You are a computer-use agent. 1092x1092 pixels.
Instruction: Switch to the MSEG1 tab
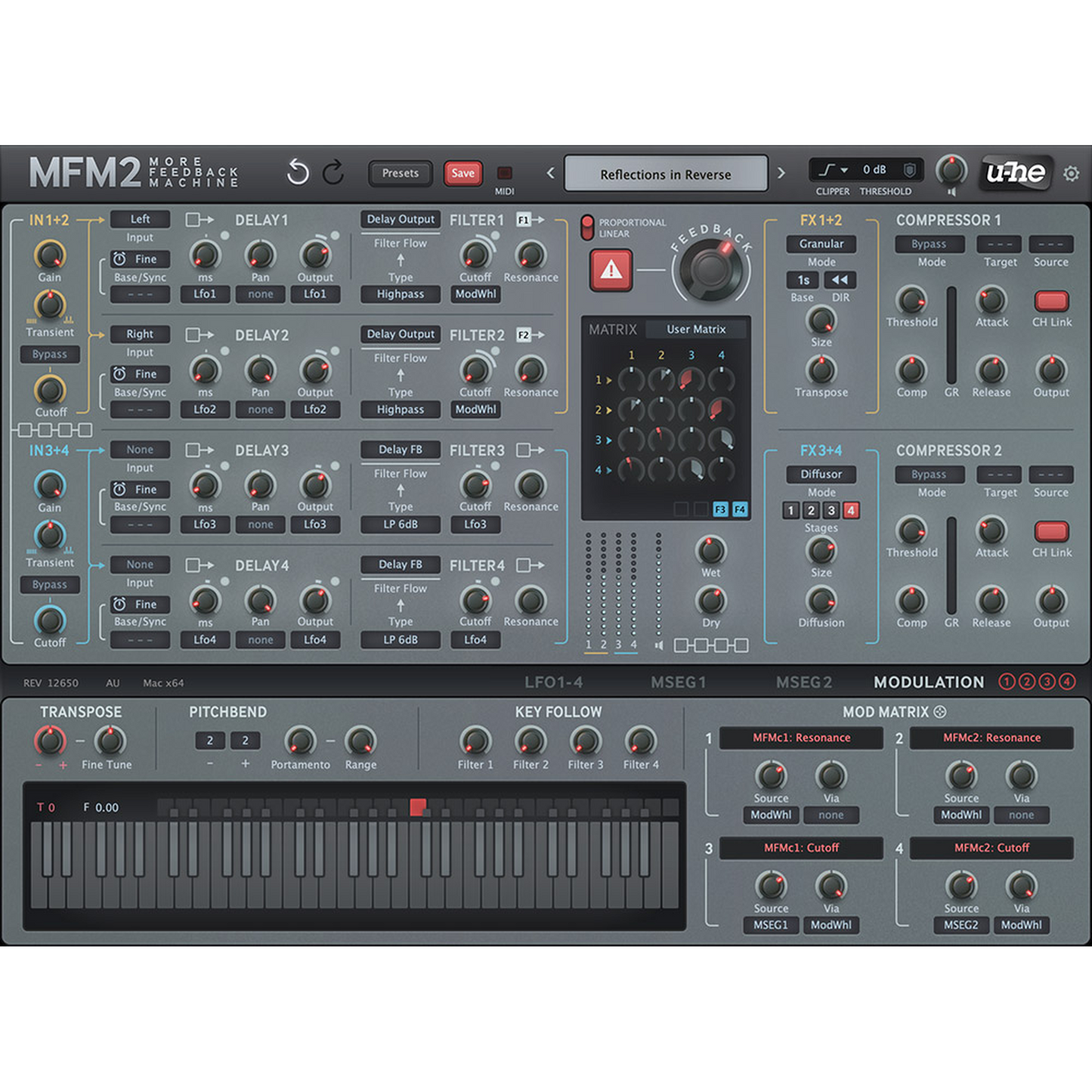678,682
